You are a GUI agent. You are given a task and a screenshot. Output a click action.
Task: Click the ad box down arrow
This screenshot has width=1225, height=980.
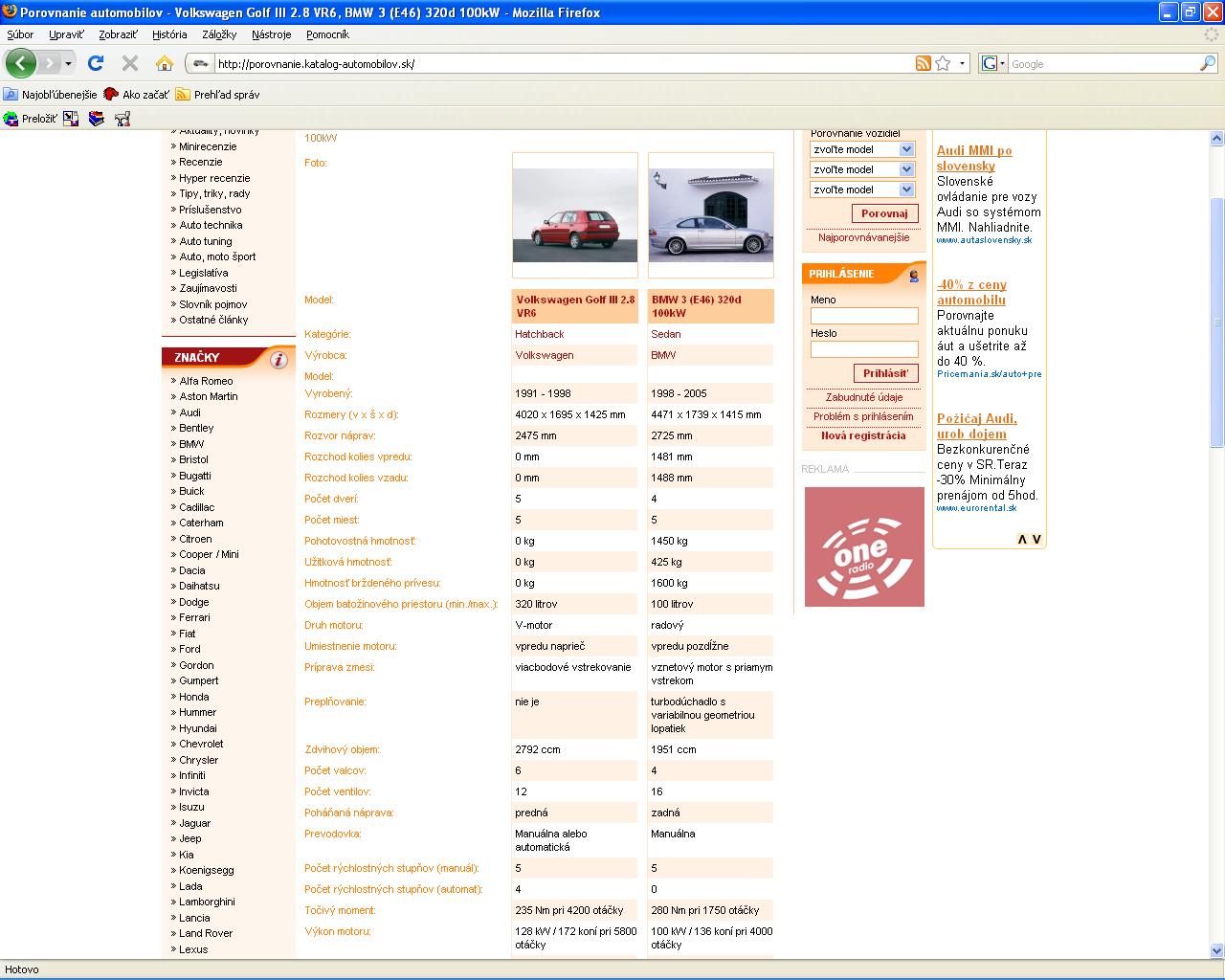[1036, 540]
